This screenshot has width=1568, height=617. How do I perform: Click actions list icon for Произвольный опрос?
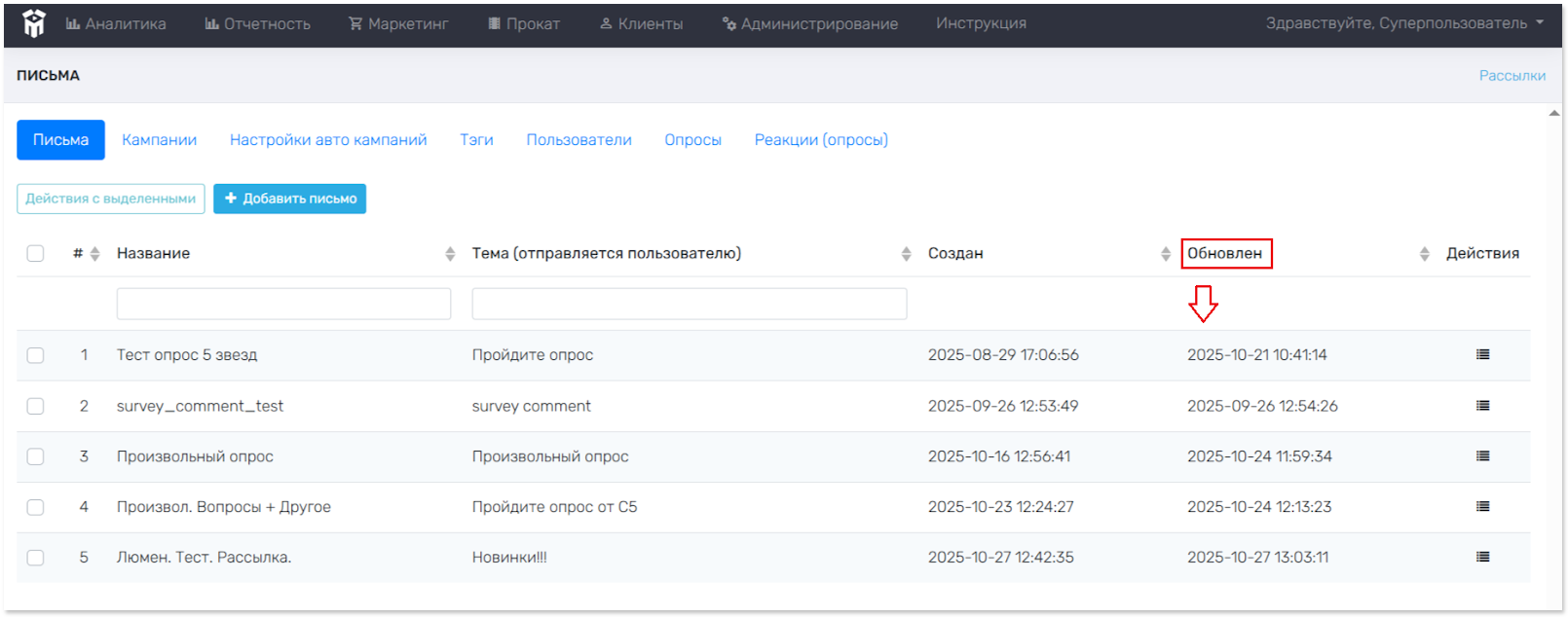point(1482,456)
